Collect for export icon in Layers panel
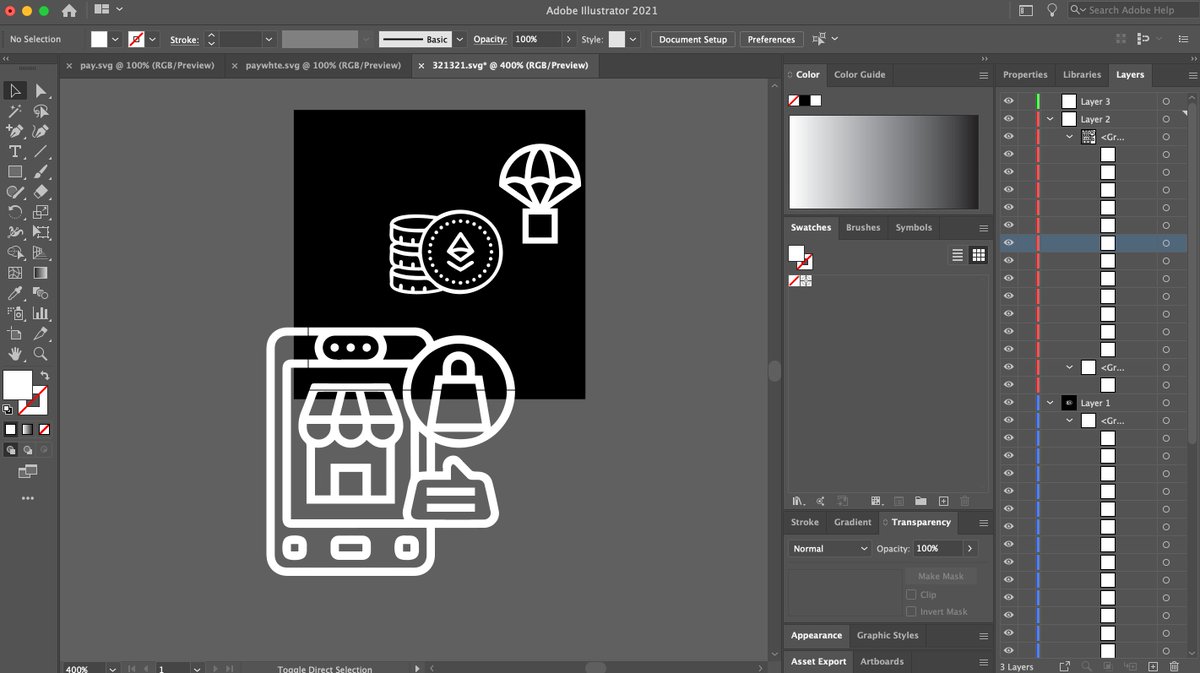This screenshot has width=1200, height=673. 1065,666
